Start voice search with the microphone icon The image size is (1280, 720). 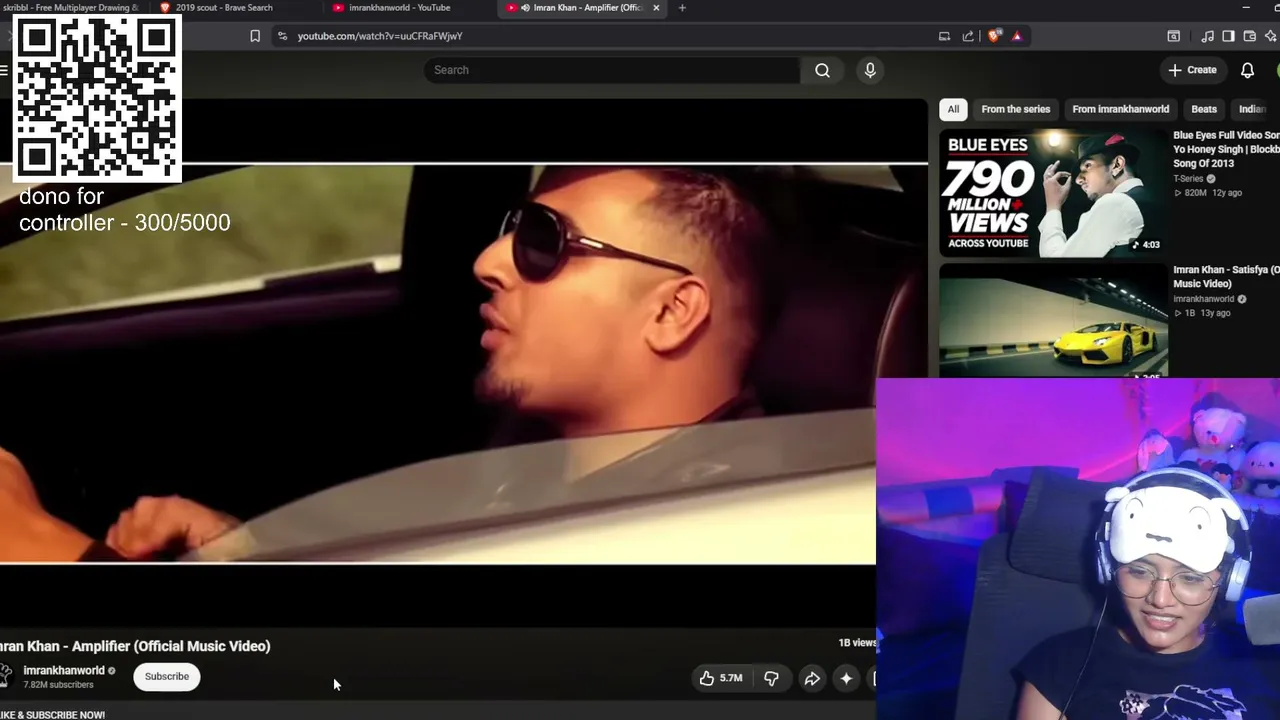click(870, 70)
